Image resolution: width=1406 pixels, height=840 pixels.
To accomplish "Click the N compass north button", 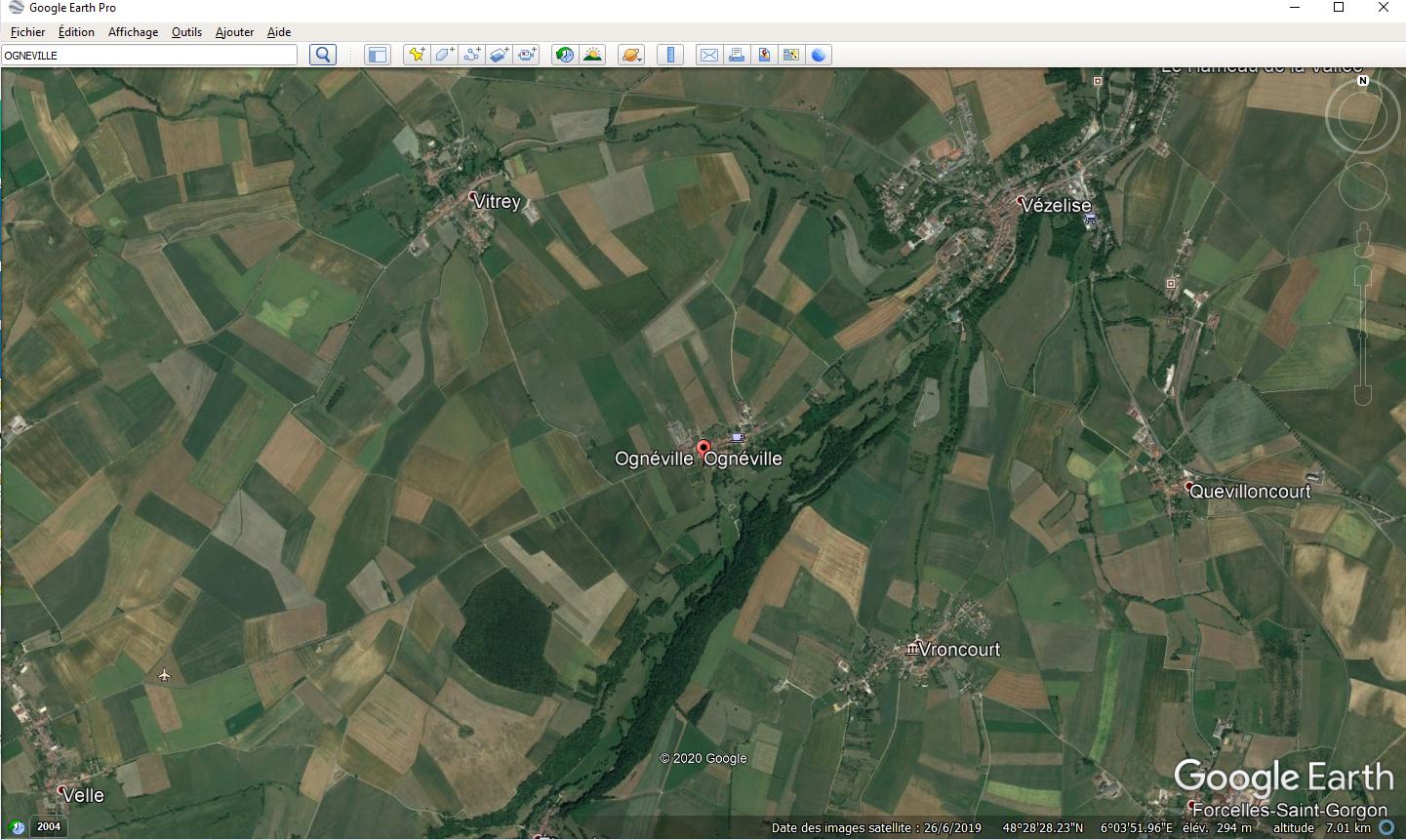I will coord(1363,81).
